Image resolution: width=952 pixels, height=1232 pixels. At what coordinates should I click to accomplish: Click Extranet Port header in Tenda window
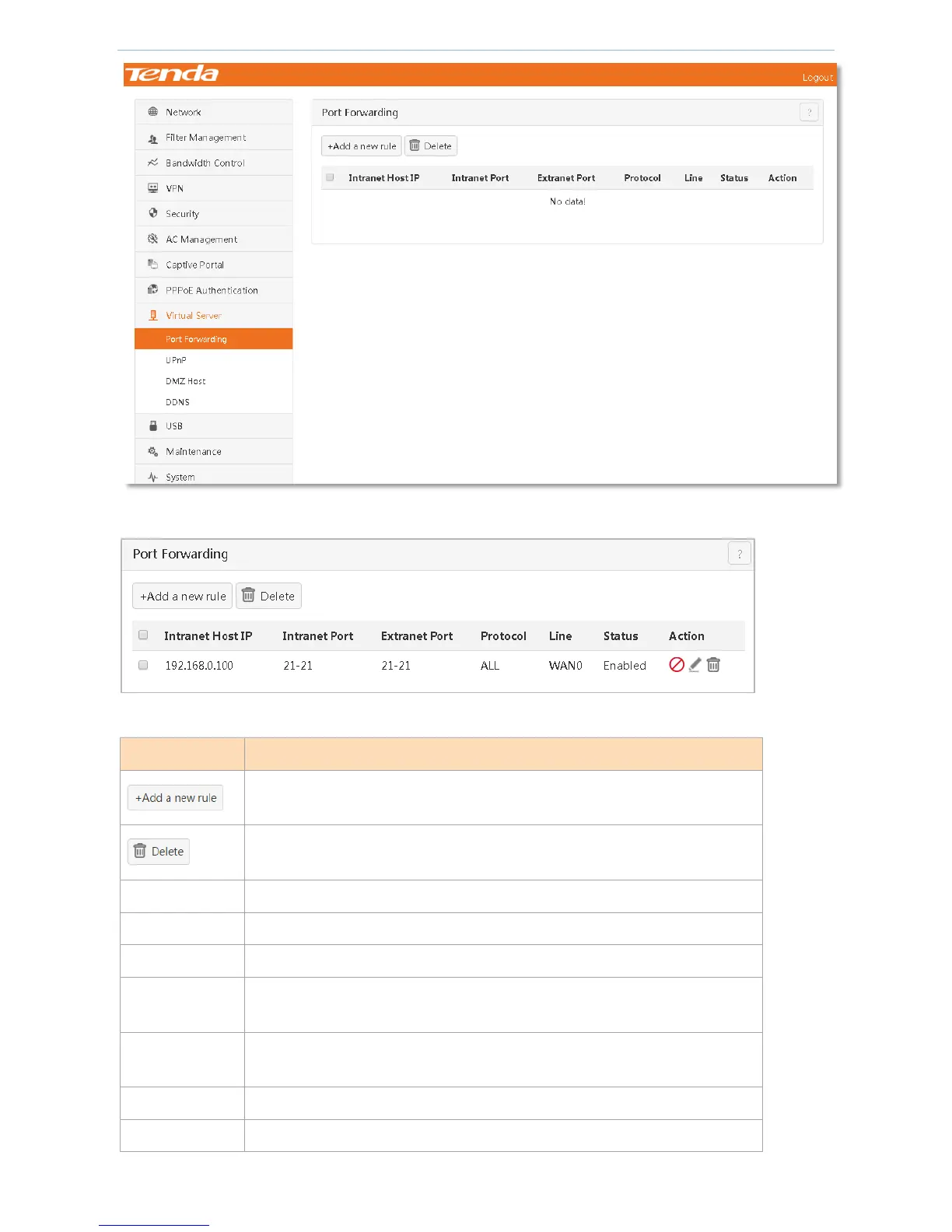pos(566,178)
